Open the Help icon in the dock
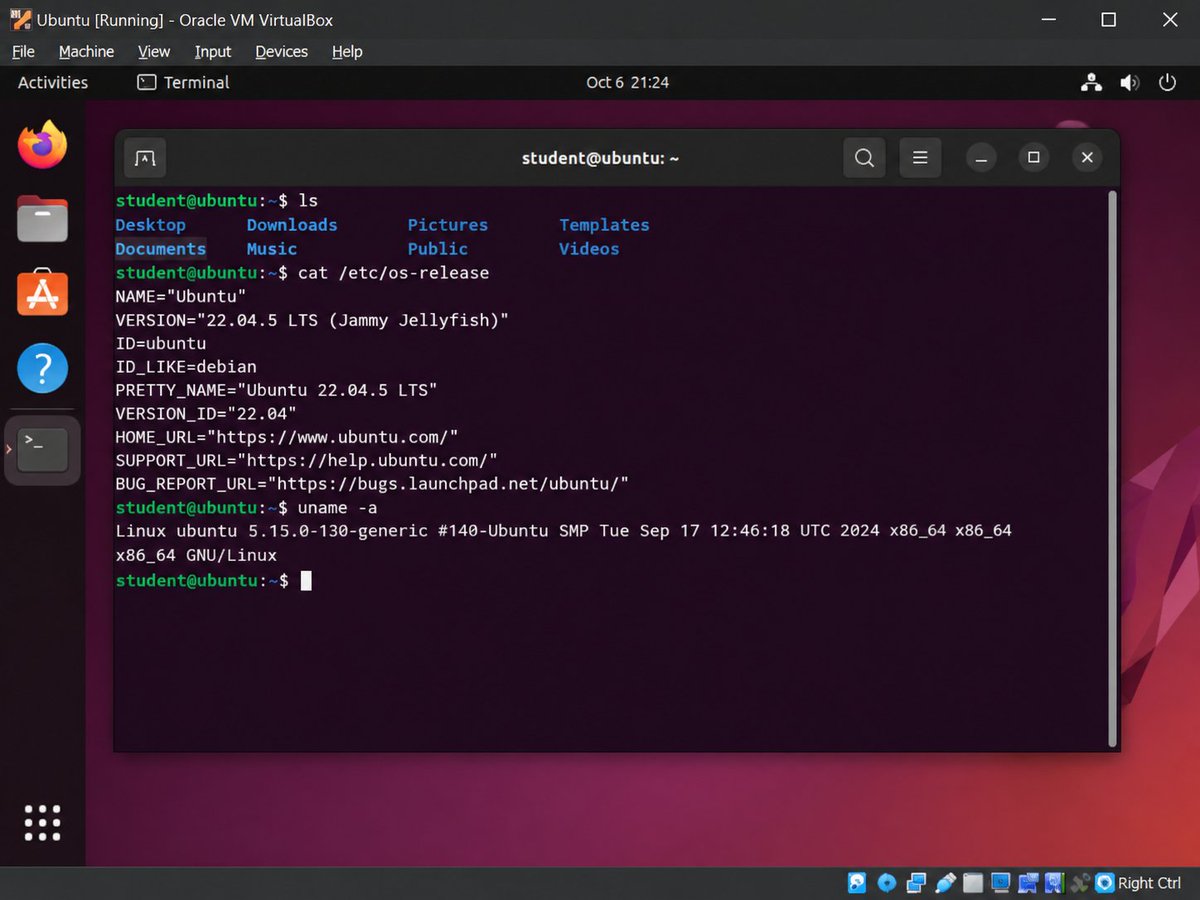1200x900 pixels. [42, 368]
